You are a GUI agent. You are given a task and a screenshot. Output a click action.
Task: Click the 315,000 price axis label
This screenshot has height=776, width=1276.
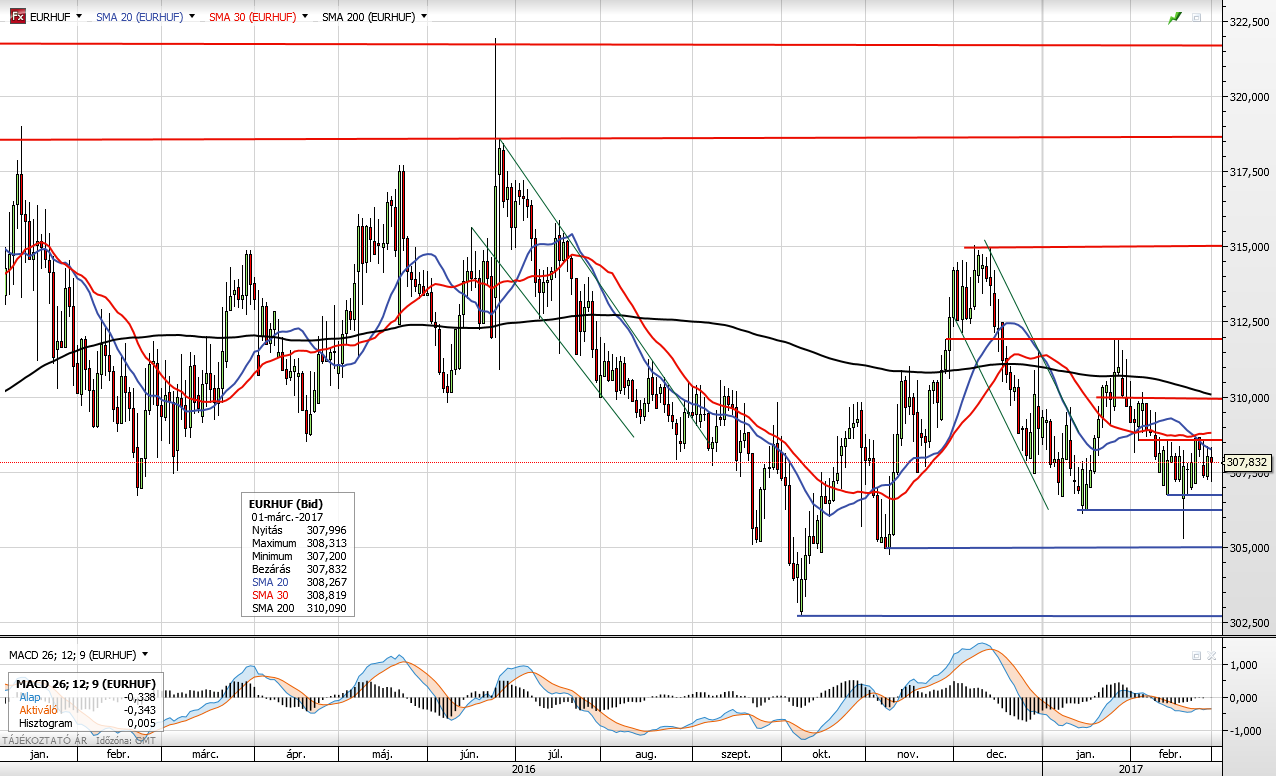(x=1248, y=247)
